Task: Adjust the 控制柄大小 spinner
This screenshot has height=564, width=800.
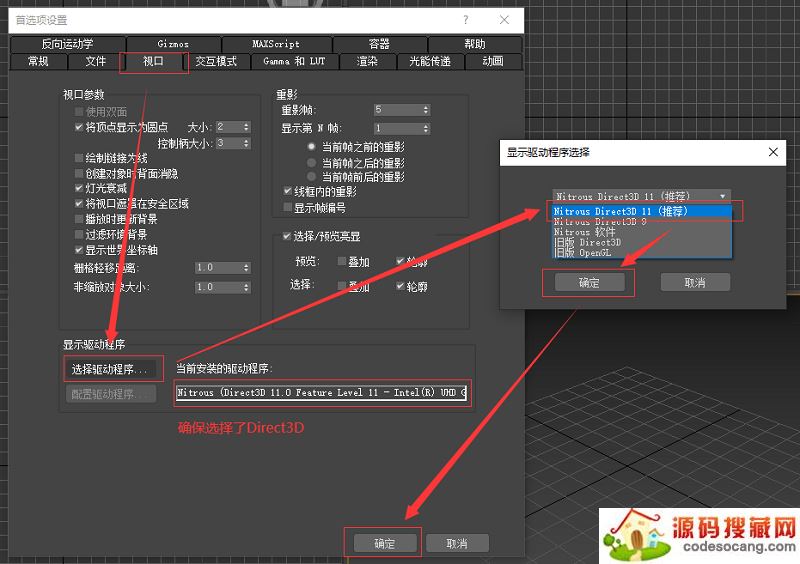Action: [x=246, y=143]
